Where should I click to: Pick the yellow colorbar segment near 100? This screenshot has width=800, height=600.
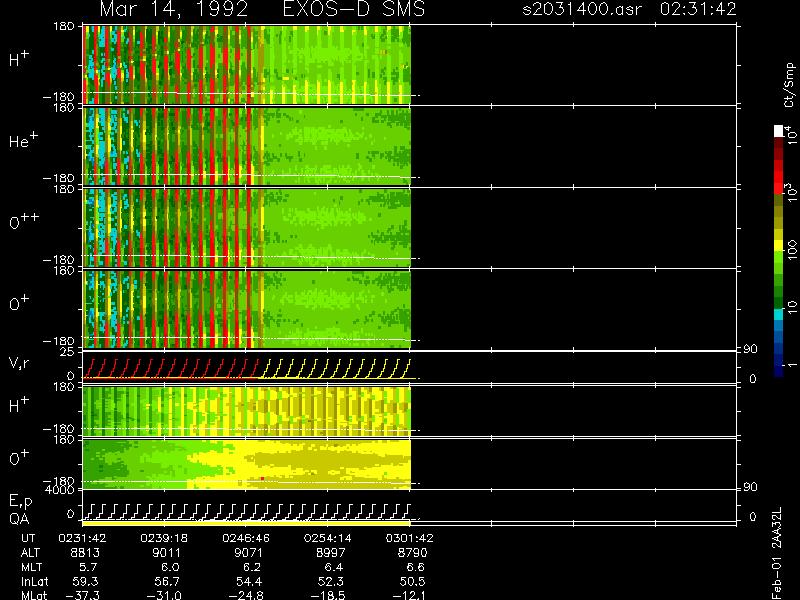pos(779,246)
